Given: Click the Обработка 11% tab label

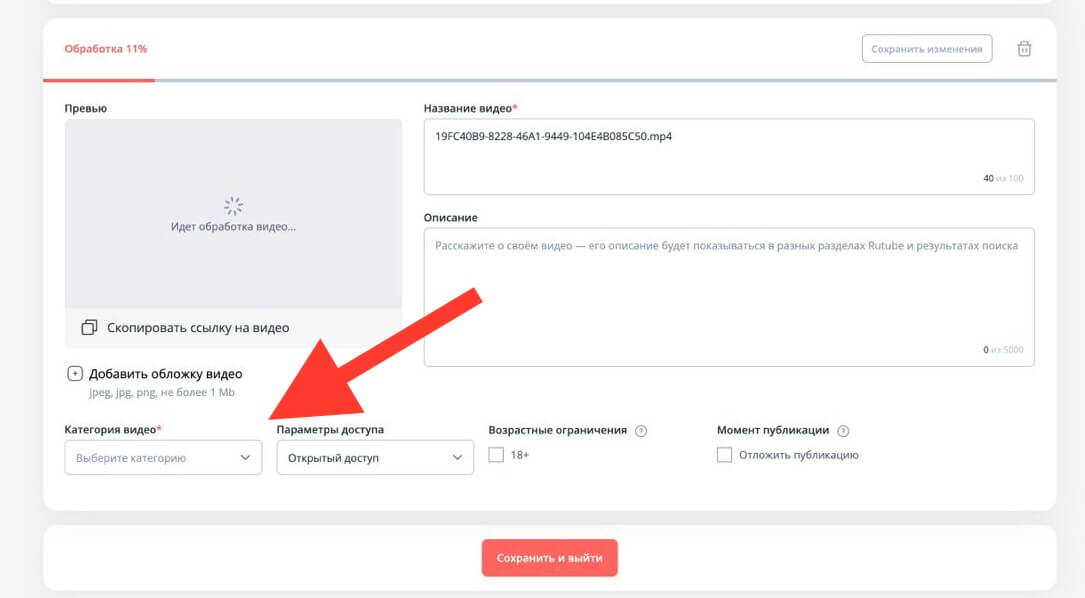Looking at the screenshot, I should tap(106, 49).
